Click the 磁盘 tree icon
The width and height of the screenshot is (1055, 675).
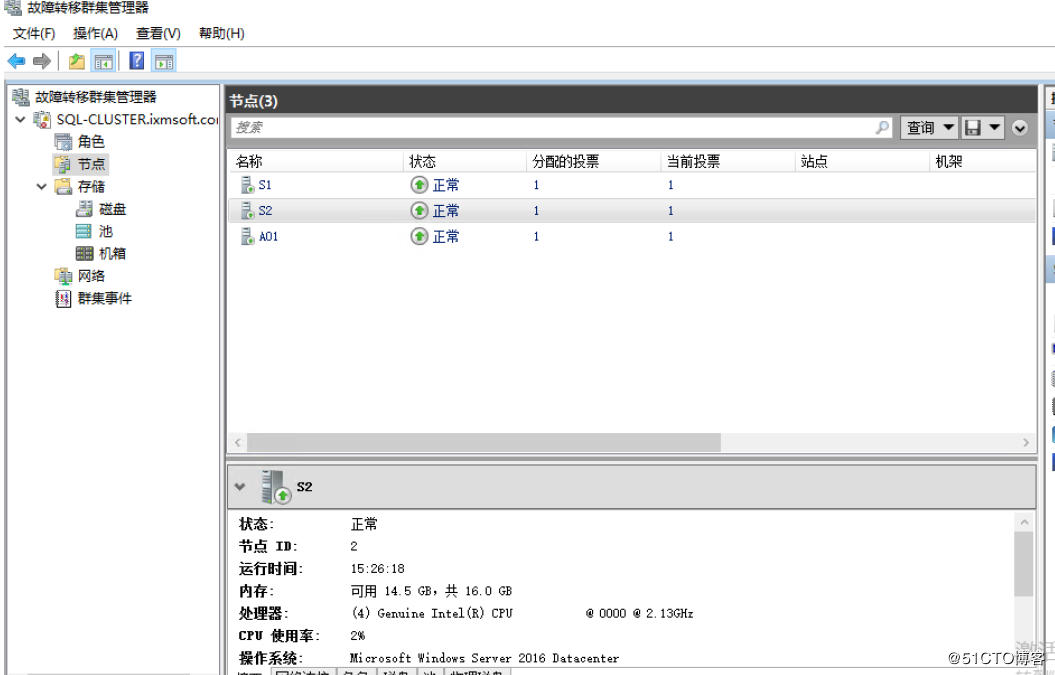pos(84,209)
